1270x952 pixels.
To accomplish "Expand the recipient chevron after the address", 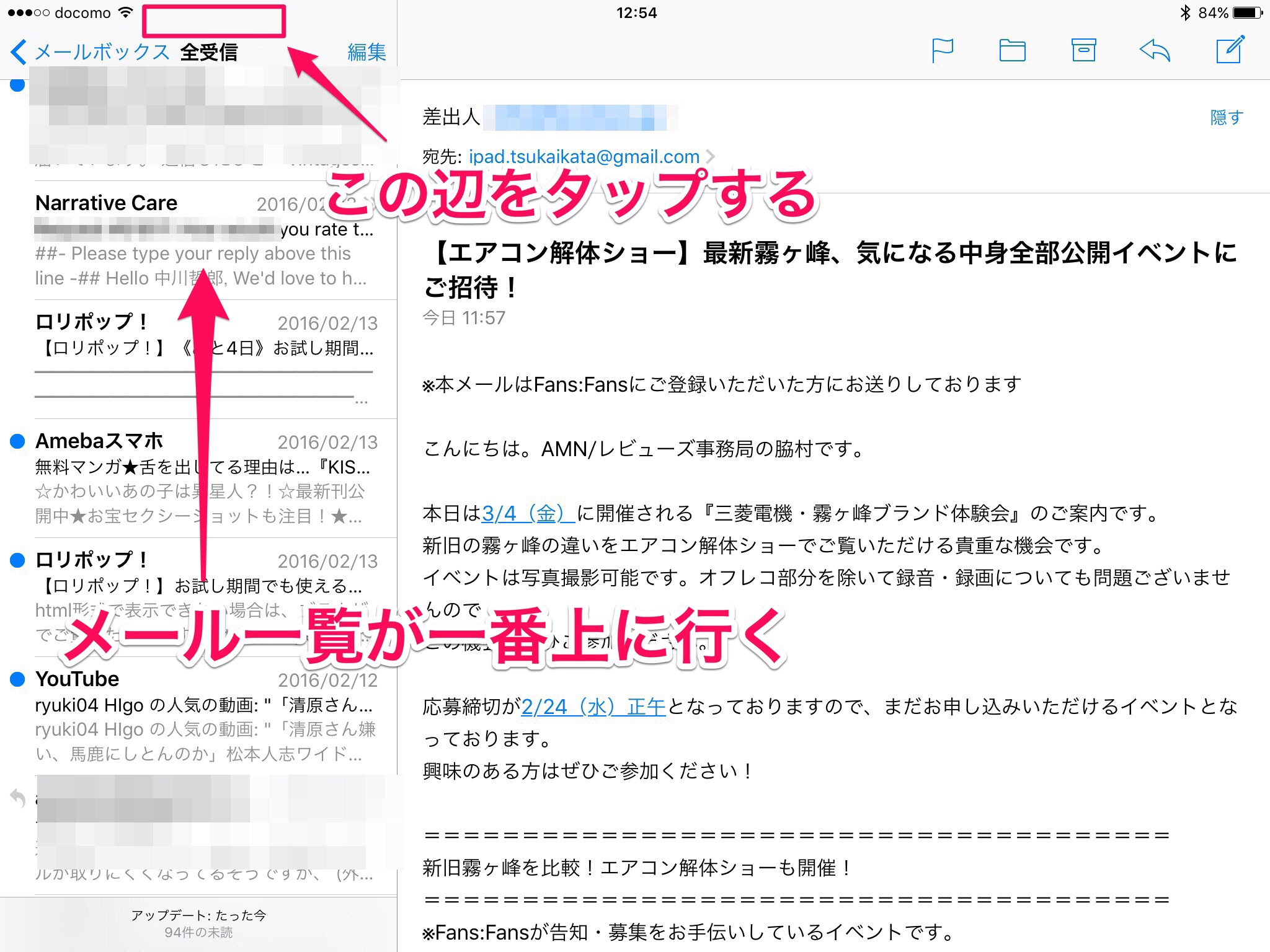I will tap(711, 157).
